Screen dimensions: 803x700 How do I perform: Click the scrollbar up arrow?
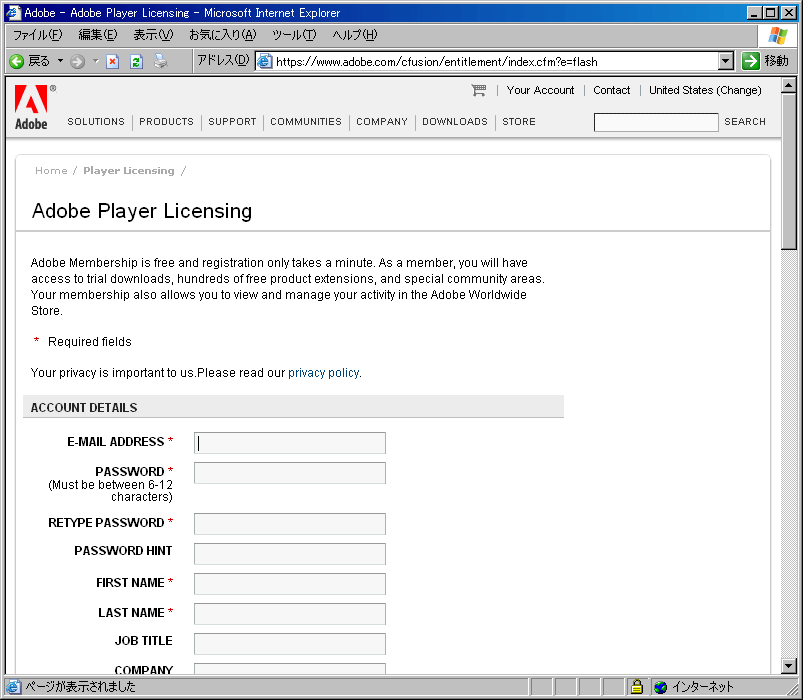tap(789, 85)
